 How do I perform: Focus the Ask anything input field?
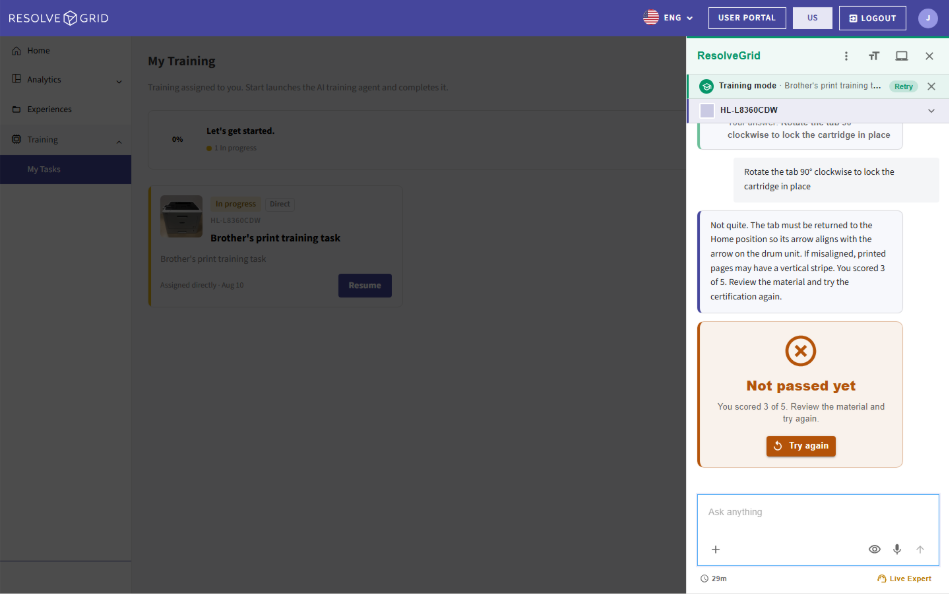coord(818,512)
